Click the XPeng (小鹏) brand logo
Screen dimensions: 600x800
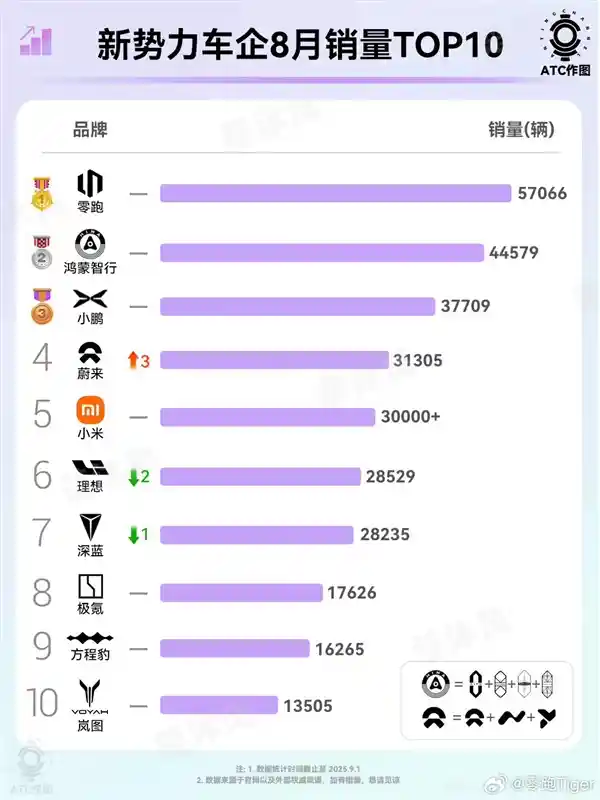90,298
